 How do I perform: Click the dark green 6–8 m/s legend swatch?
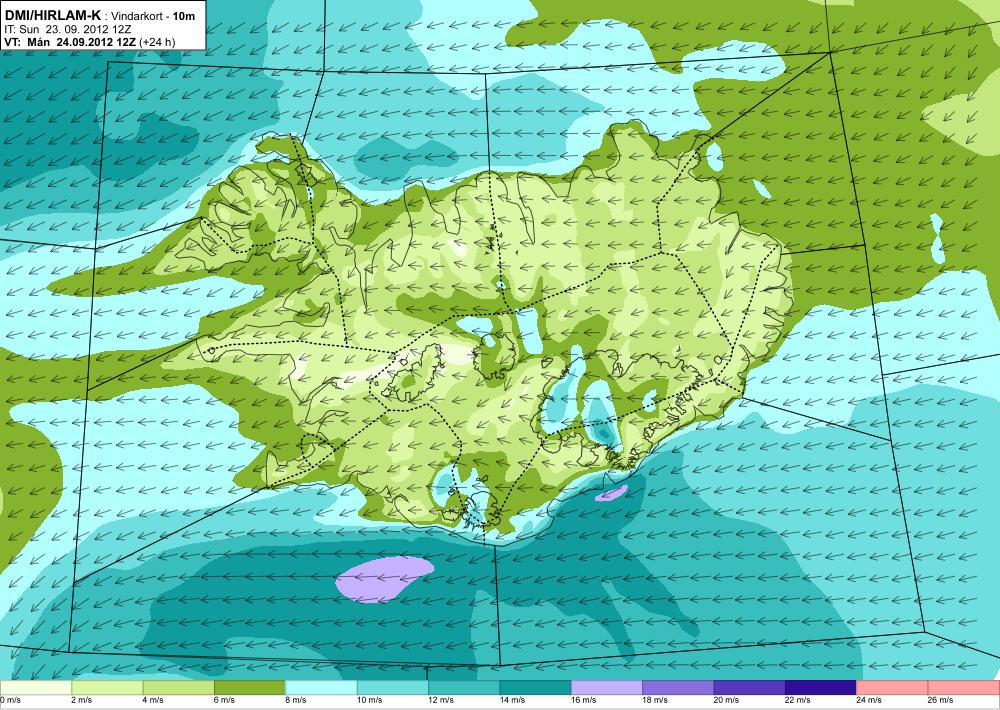coord(250,688)
